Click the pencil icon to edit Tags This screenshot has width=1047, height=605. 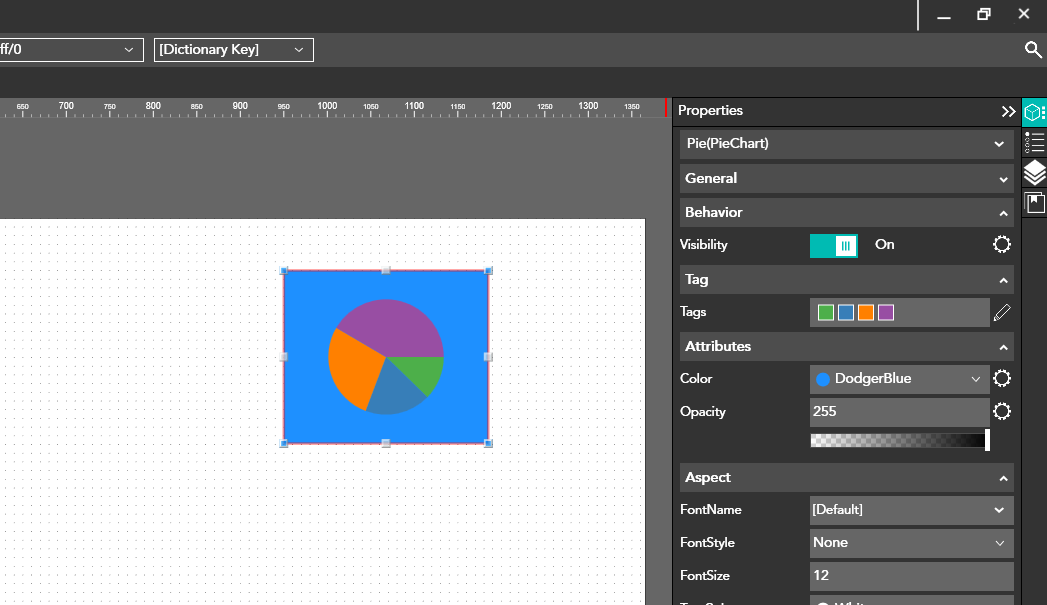tap(1002, 313)
